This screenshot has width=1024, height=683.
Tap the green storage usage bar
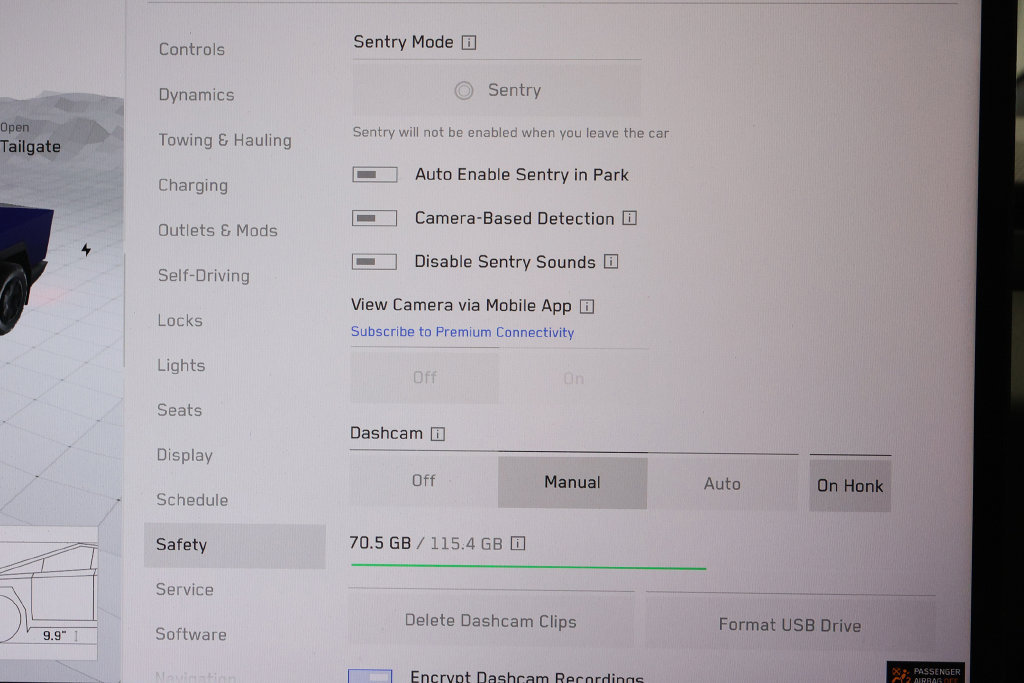[x=528, y=567]
